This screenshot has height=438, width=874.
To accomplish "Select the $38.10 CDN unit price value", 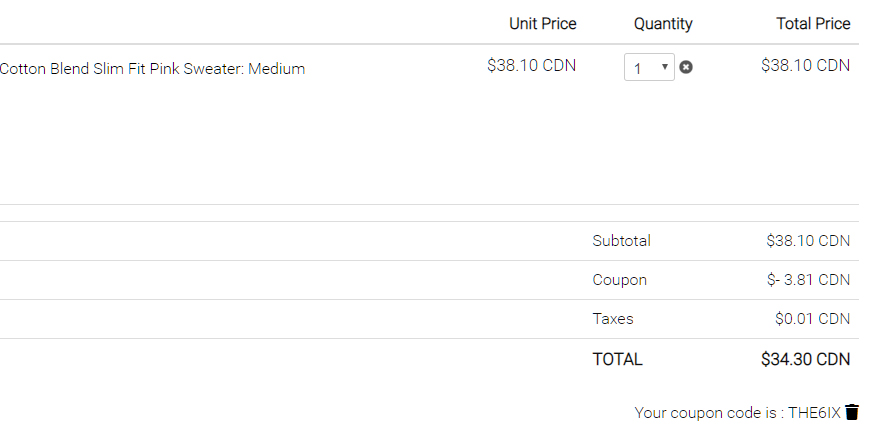I will click(x=532, y=66).
